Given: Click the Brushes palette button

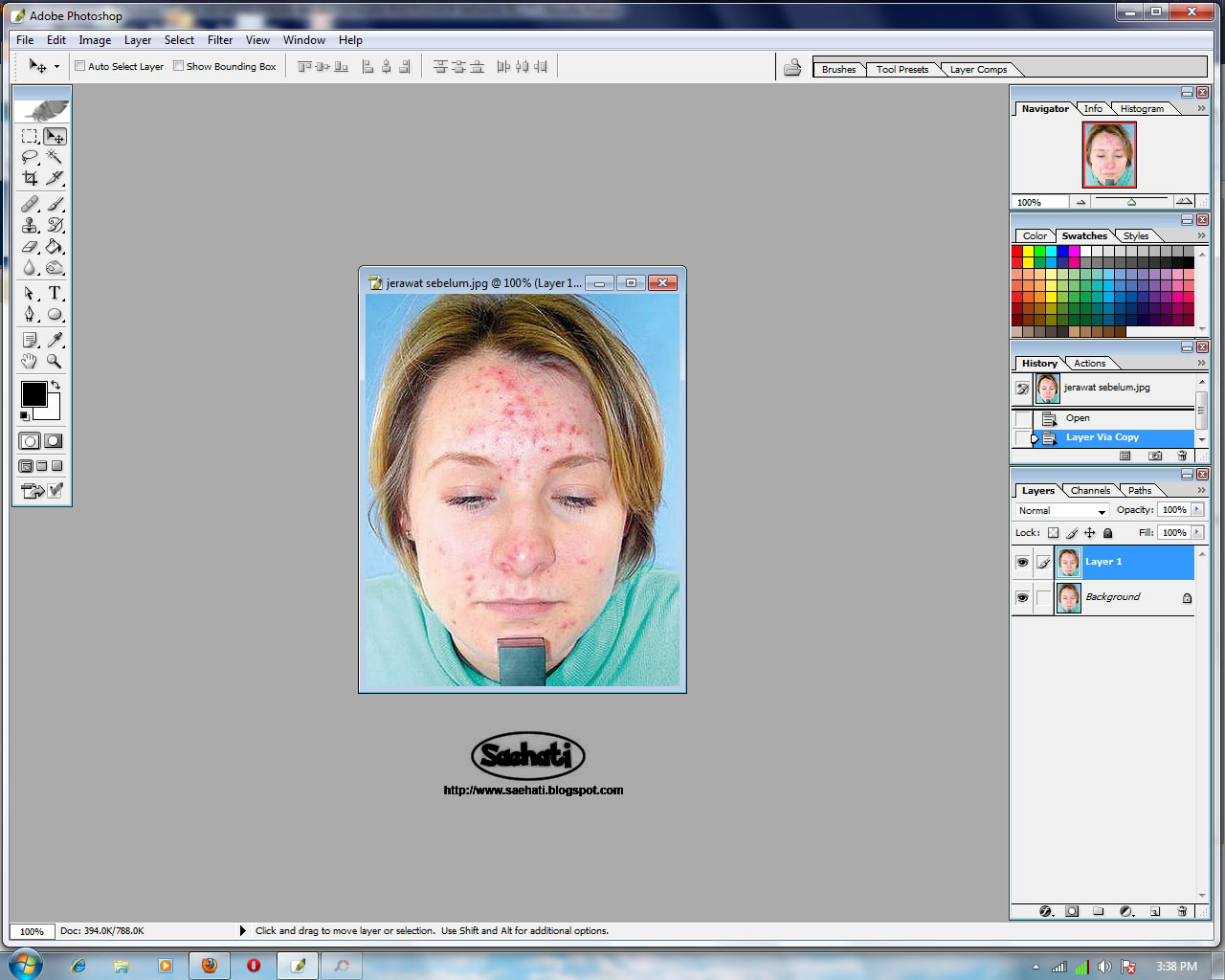Looking at the screenshot, I should [x=837, y=68].
